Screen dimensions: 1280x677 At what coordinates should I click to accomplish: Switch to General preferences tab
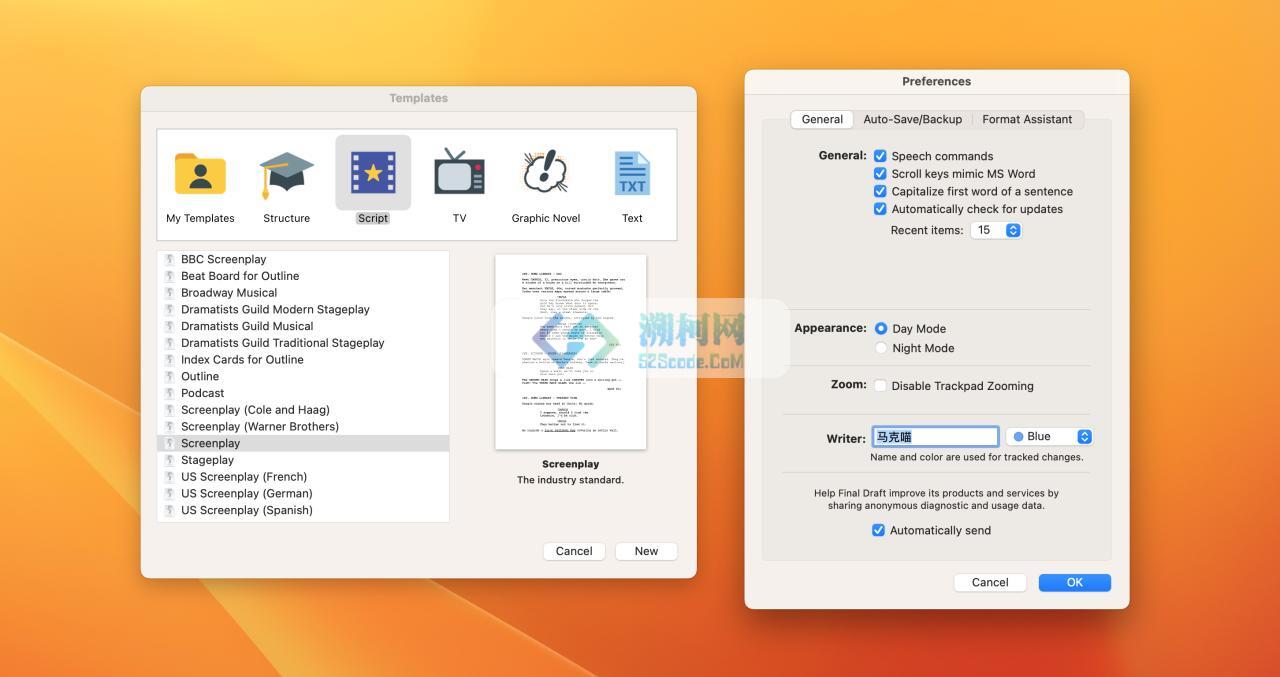(x=822, y=119)
